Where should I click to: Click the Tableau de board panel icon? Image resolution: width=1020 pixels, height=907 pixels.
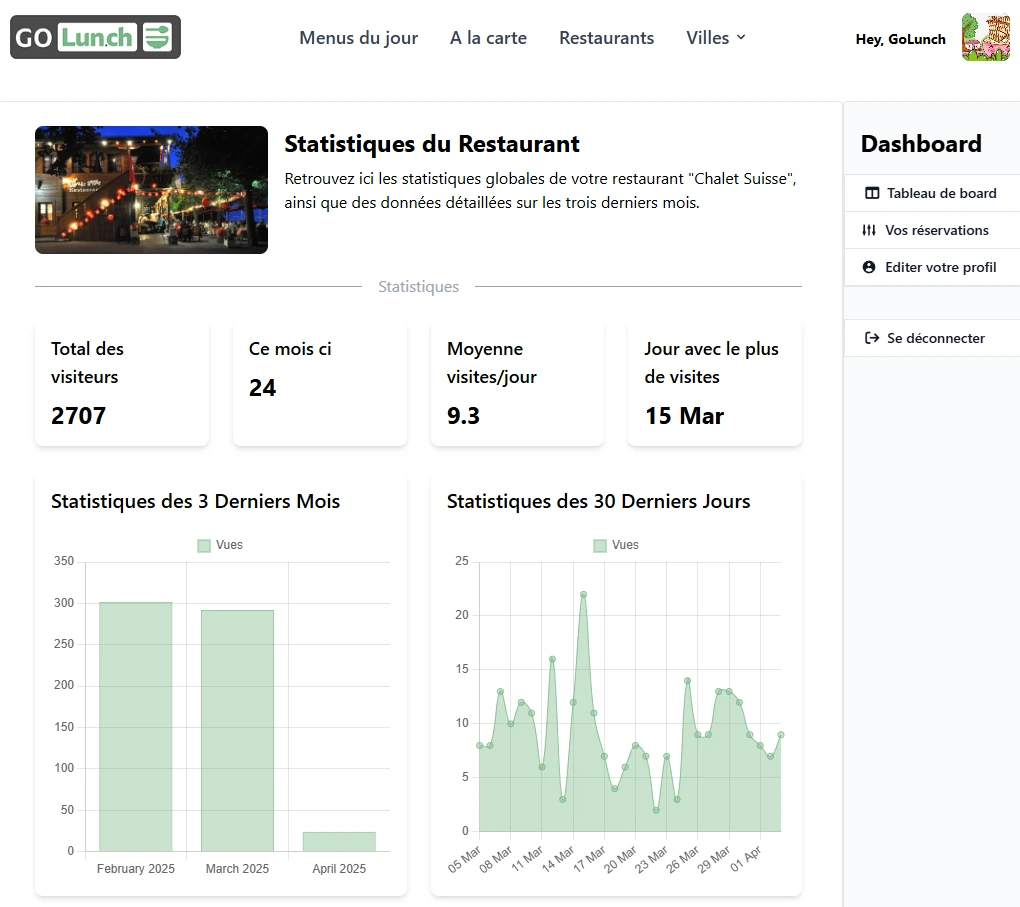[x=872, y=193]
